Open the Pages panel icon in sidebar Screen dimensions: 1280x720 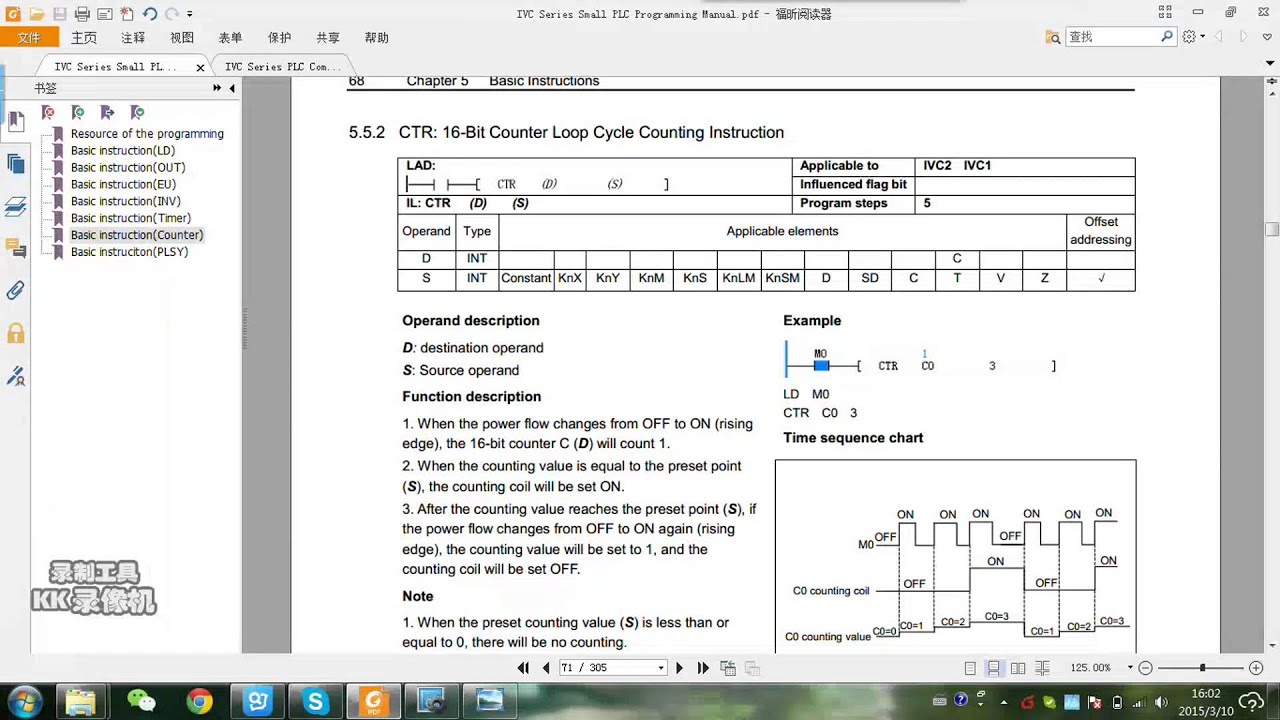click(x=15, y=163)
